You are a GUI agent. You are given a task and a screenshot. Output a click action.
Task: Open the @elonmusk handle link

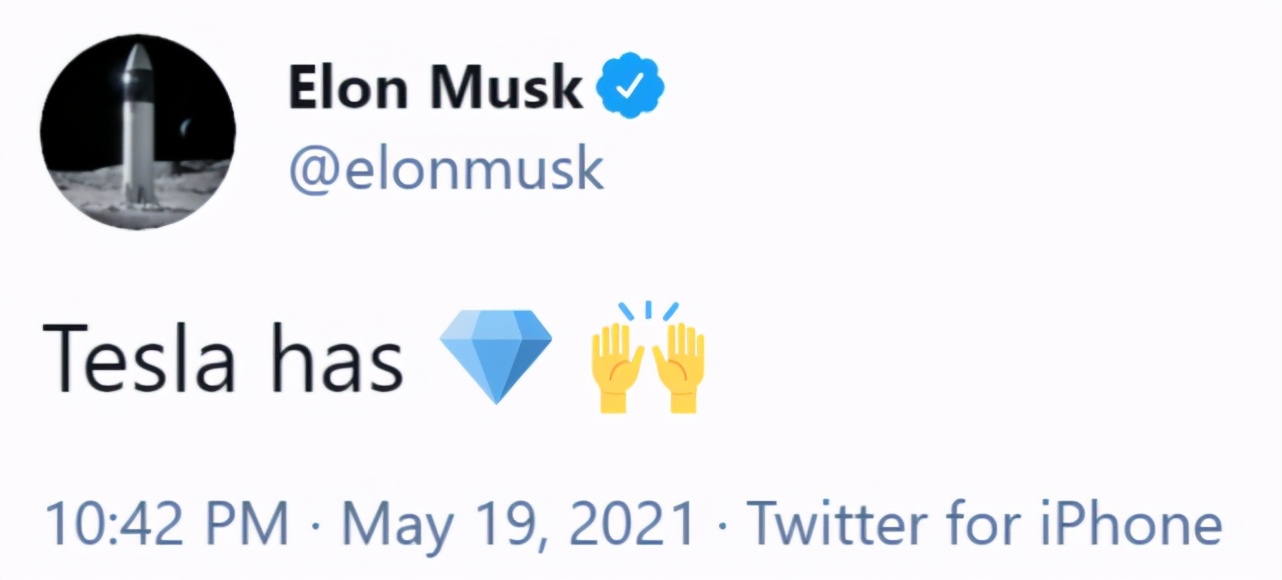(x=446, y=170)
